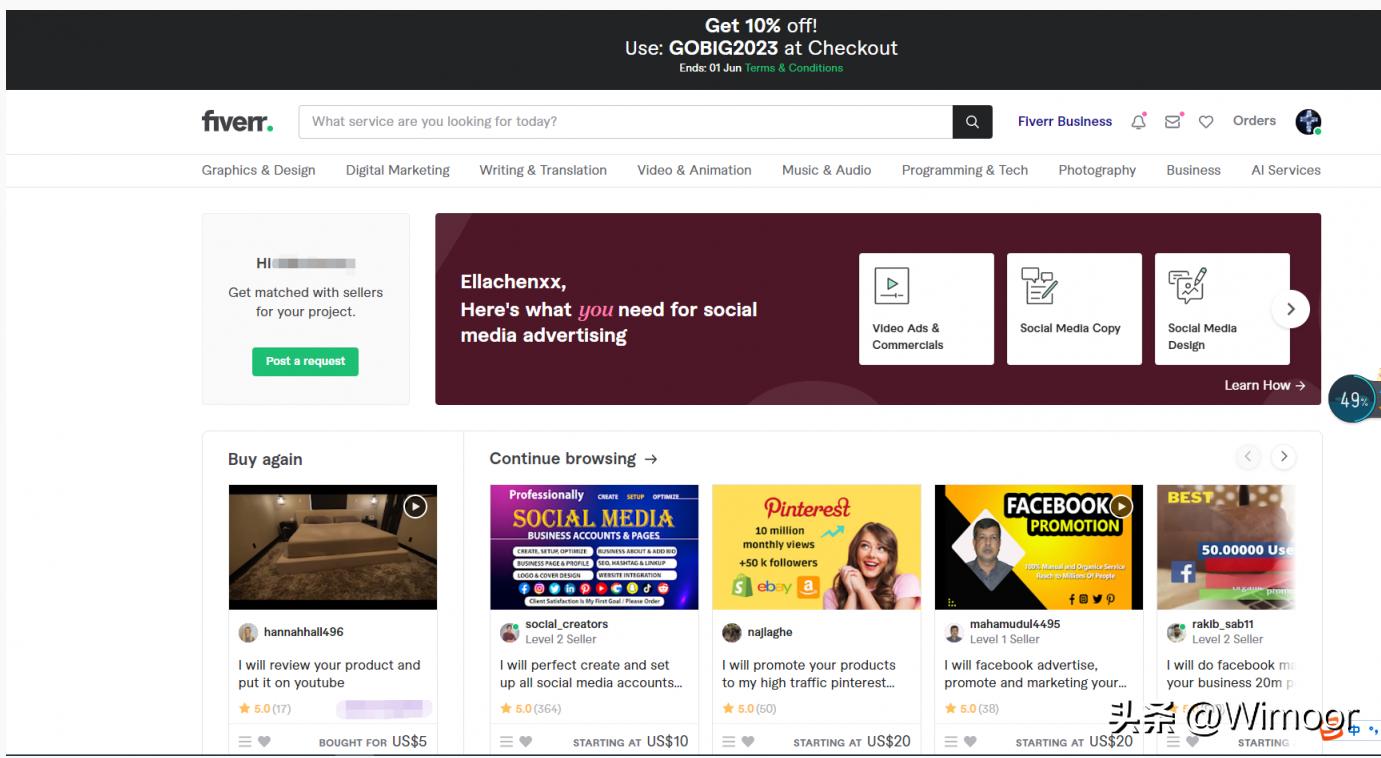
Task: Open list menu on hannahhall496 gig card
Action: click(245, 742)
